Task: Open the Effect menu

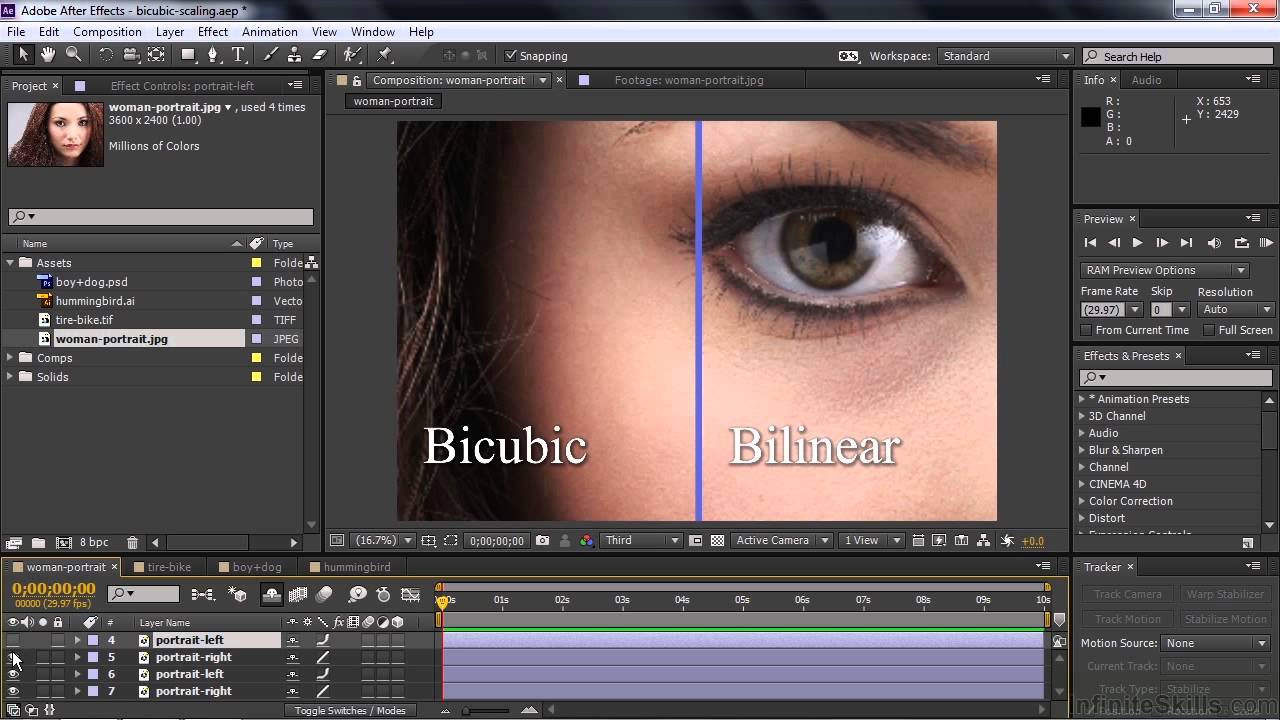Action: pyautogui.click(x=213, y=32)
